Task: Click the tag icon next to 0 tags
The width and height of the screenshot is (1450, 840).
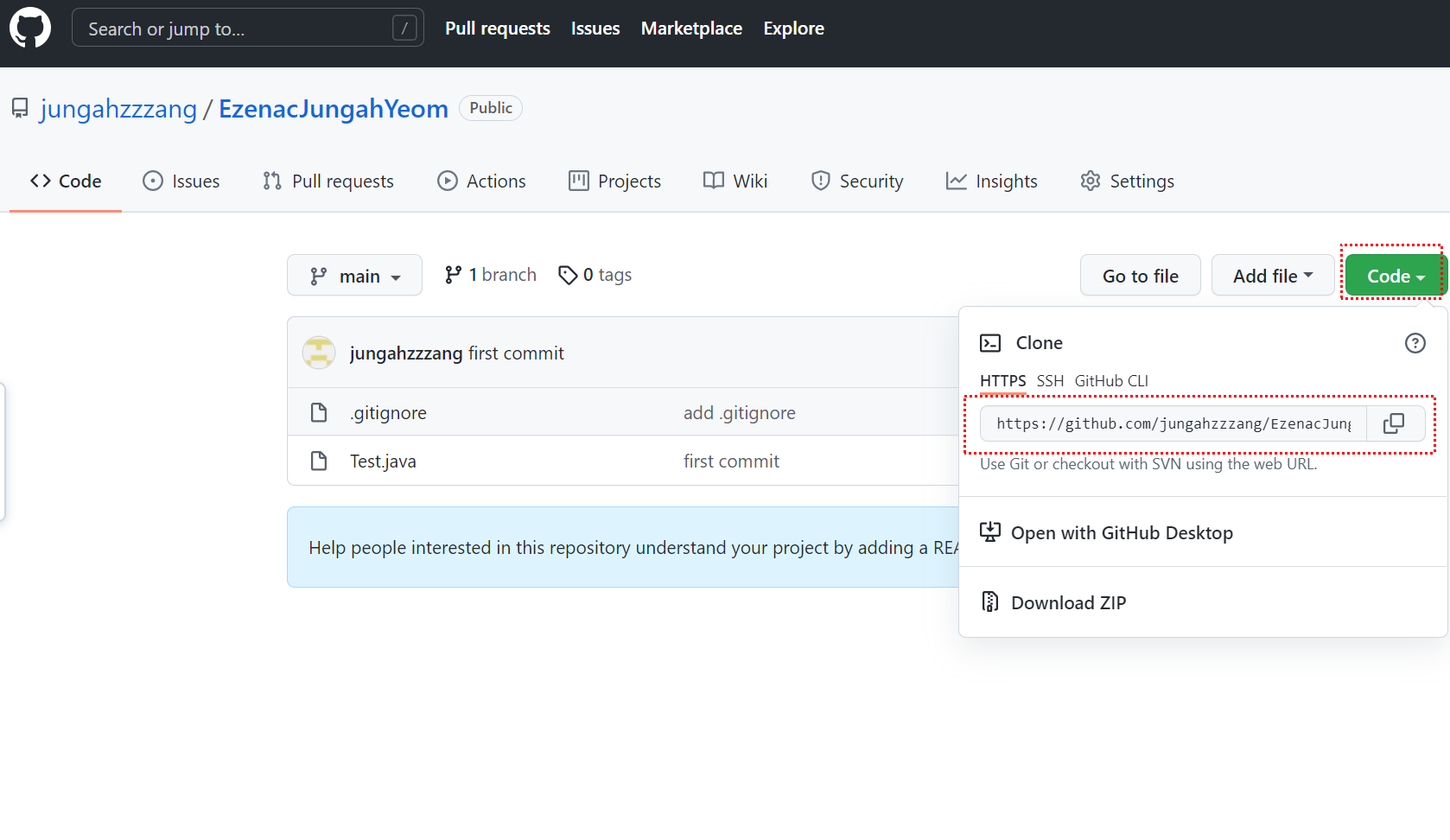Action: [x=568, y=275]
